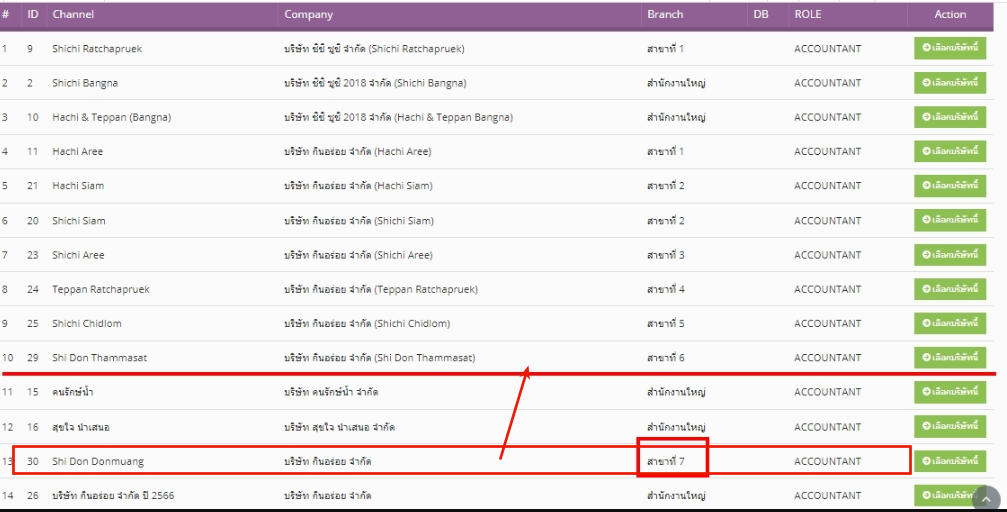This screenshot has height=512, width=1007.
Task: Click company cell containing (Shichi Chidlom)
Action: pos(367,323)
